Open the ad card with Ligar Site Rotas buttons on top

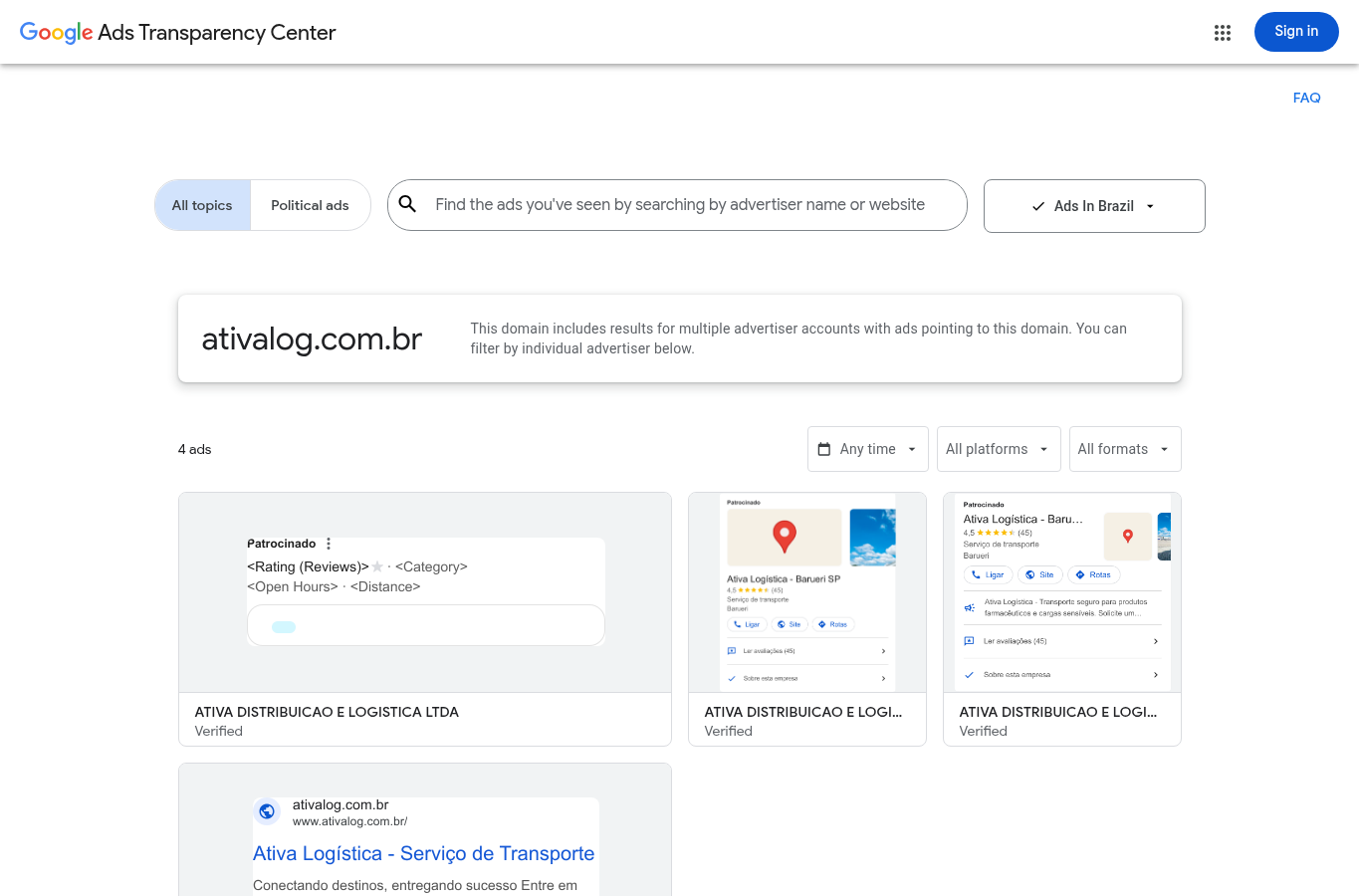tap(1062, 619)
